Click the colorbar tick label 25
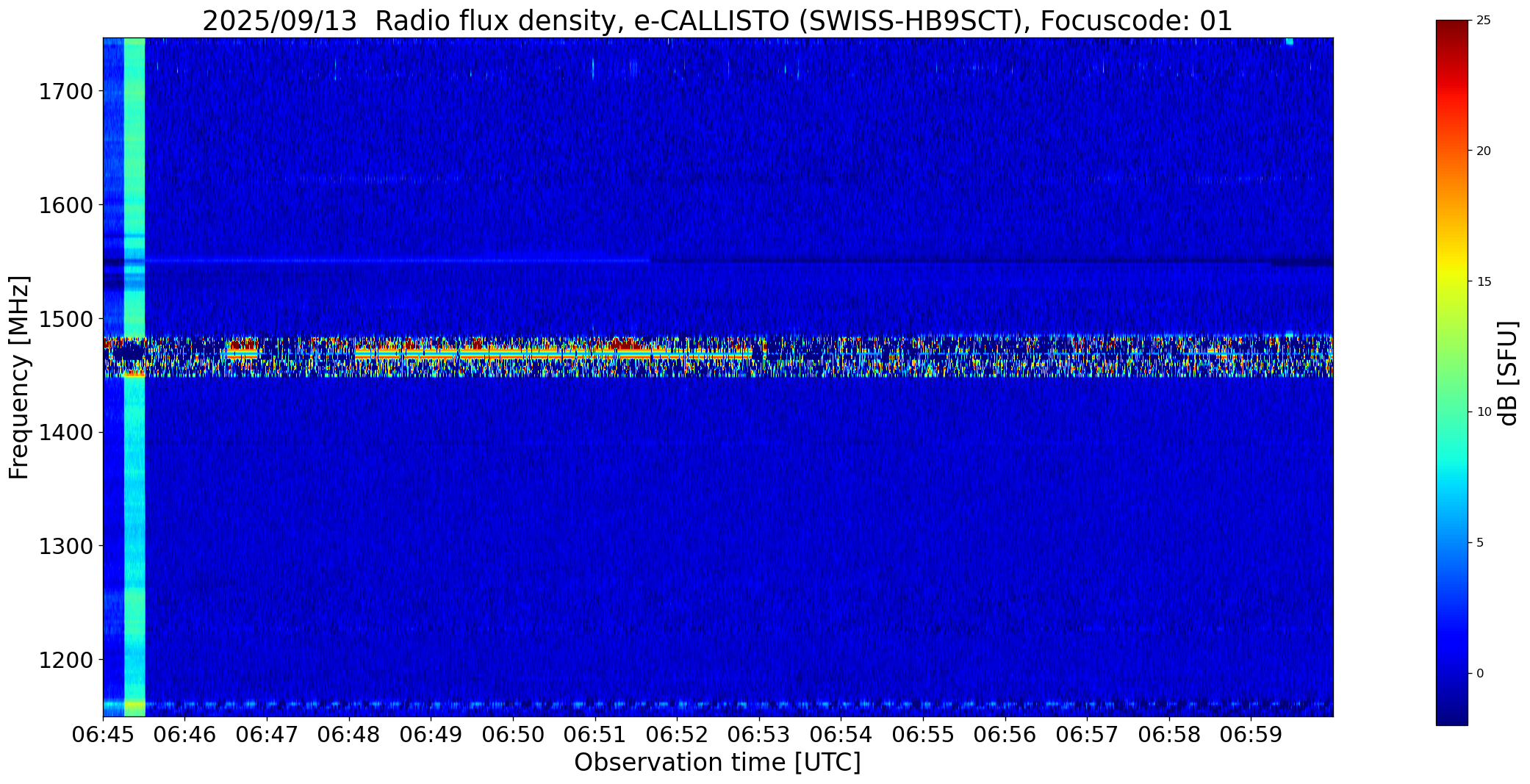The width and height of the screenshot is (1530, 784). click(x=1484, y=21)
